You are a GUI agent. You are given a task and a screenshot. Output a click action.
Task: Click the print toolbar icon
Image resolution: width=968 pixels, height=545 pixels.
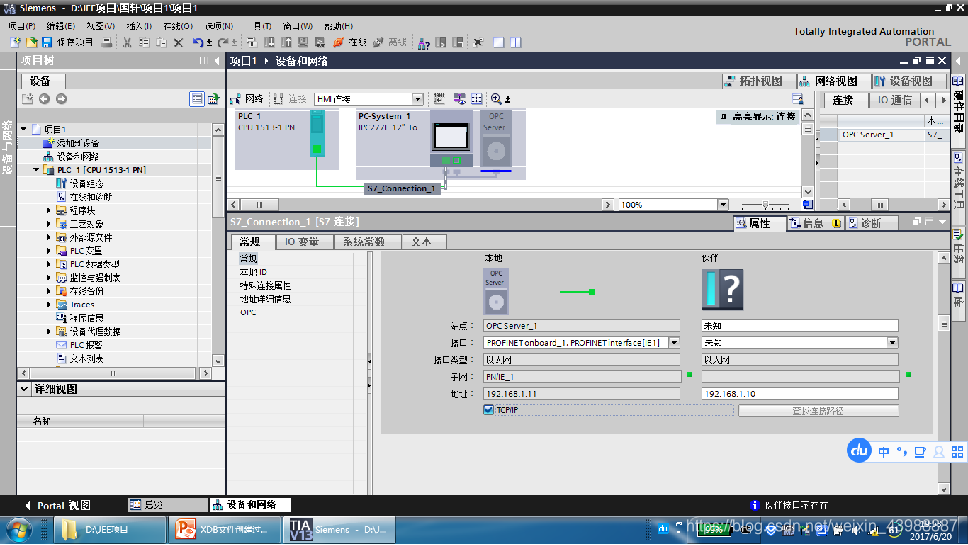[107, 43]
